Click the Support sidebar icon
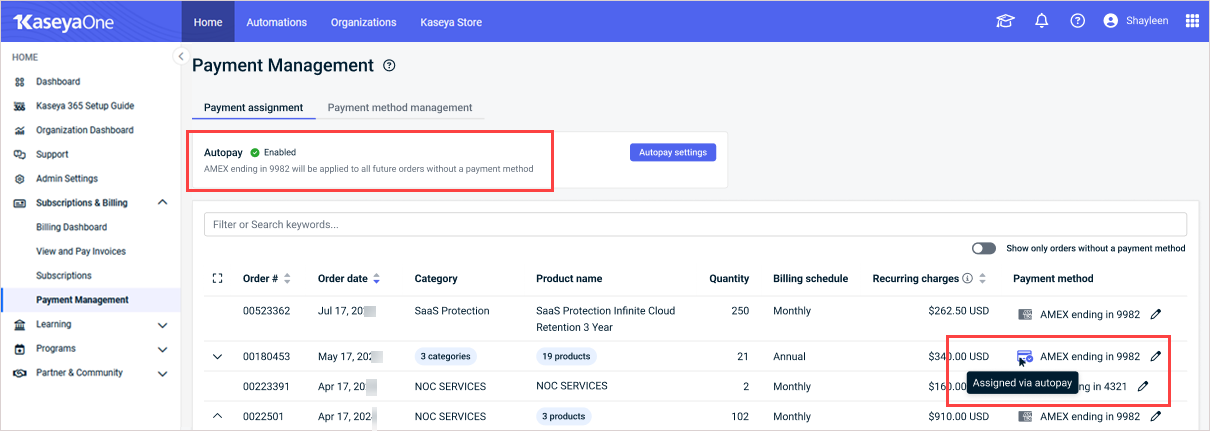Image resolution: width=1210 pixels, height=431 pixels. tap(19, 155)
